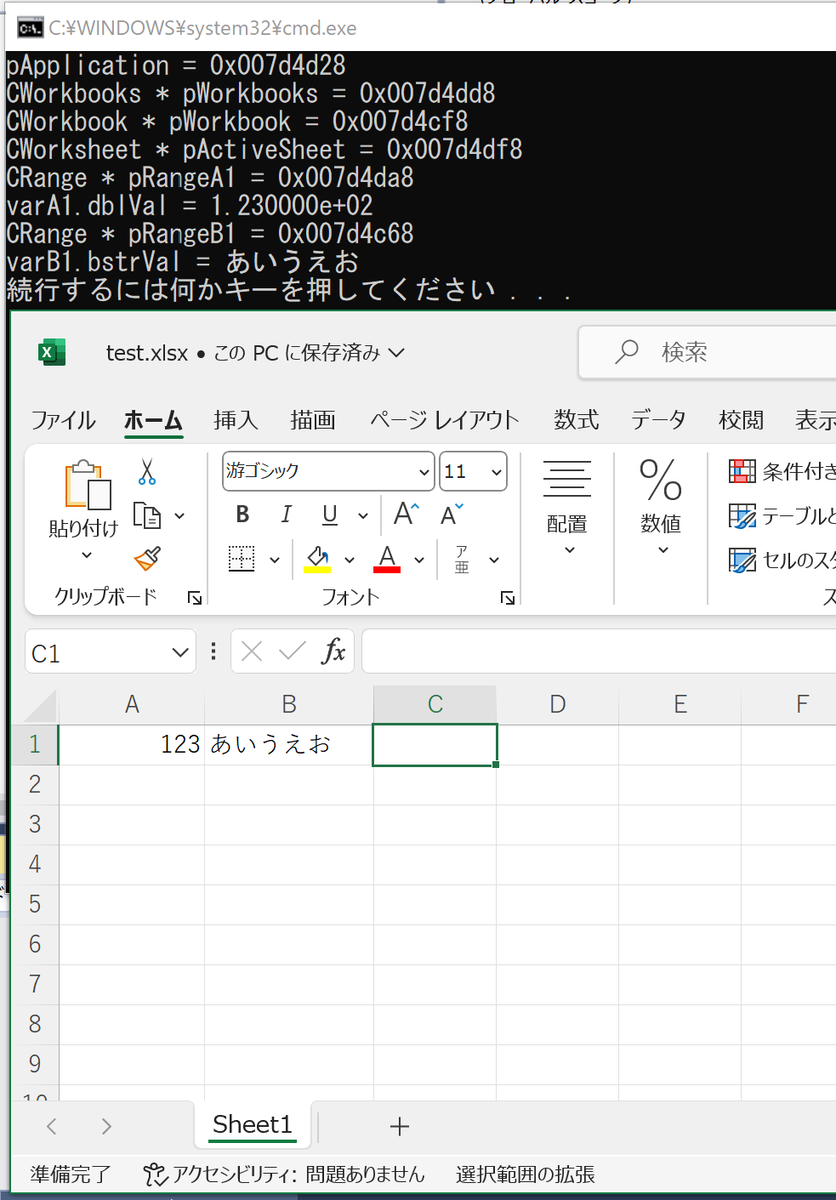Viewport: 836px width, 1200px height.
Task: Click the Excel app logo icon
Action: tap(52, 352)
